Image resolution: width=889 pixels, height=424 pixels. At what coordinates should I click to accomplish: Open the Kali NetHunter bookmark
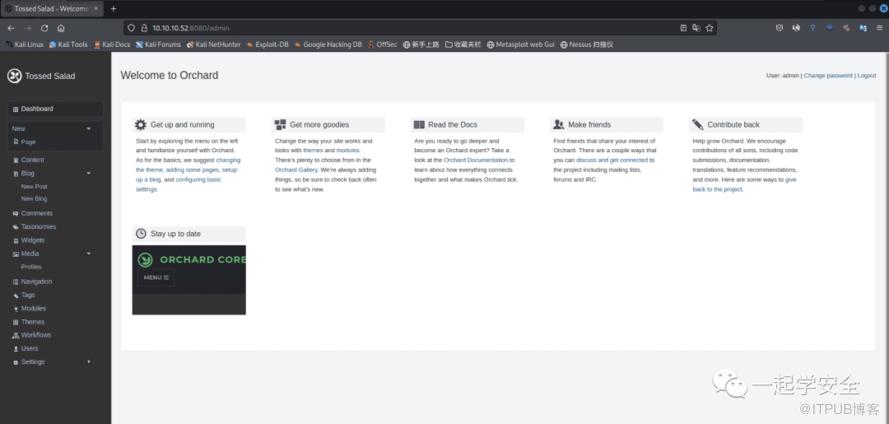coord(214,44)
